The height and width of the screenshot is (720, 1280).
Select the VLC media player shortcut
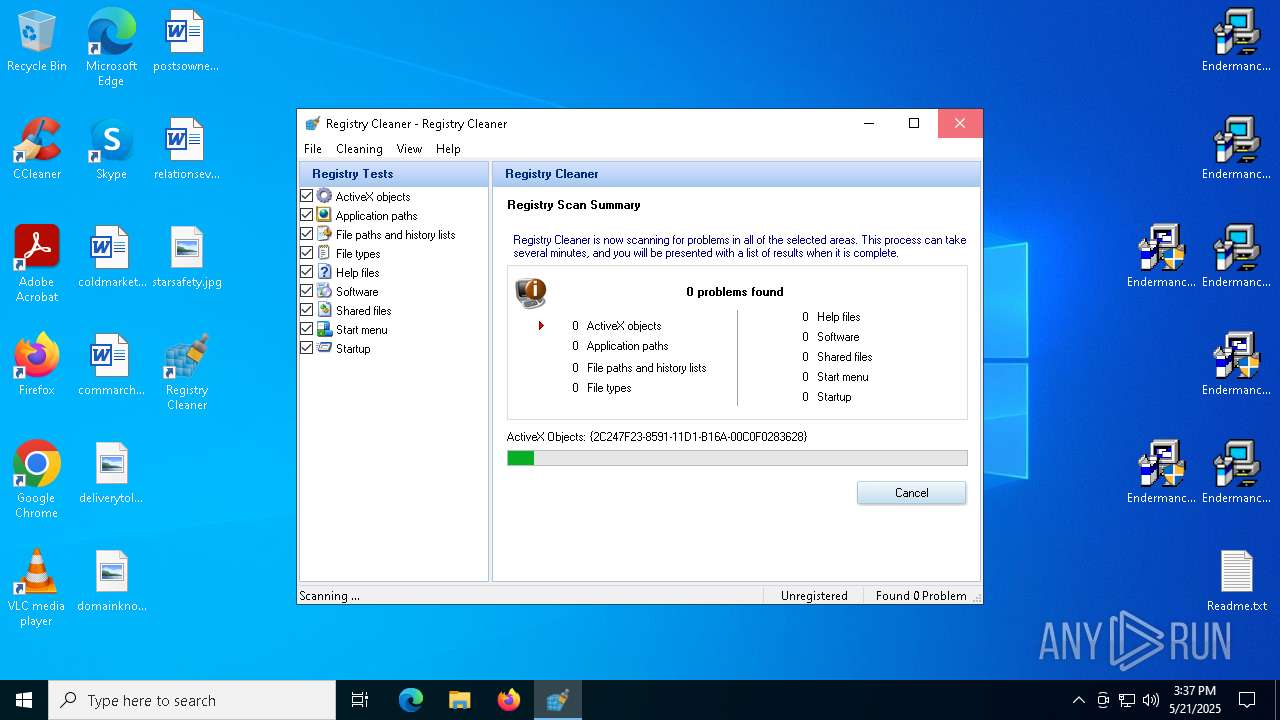tap(37, 588)
